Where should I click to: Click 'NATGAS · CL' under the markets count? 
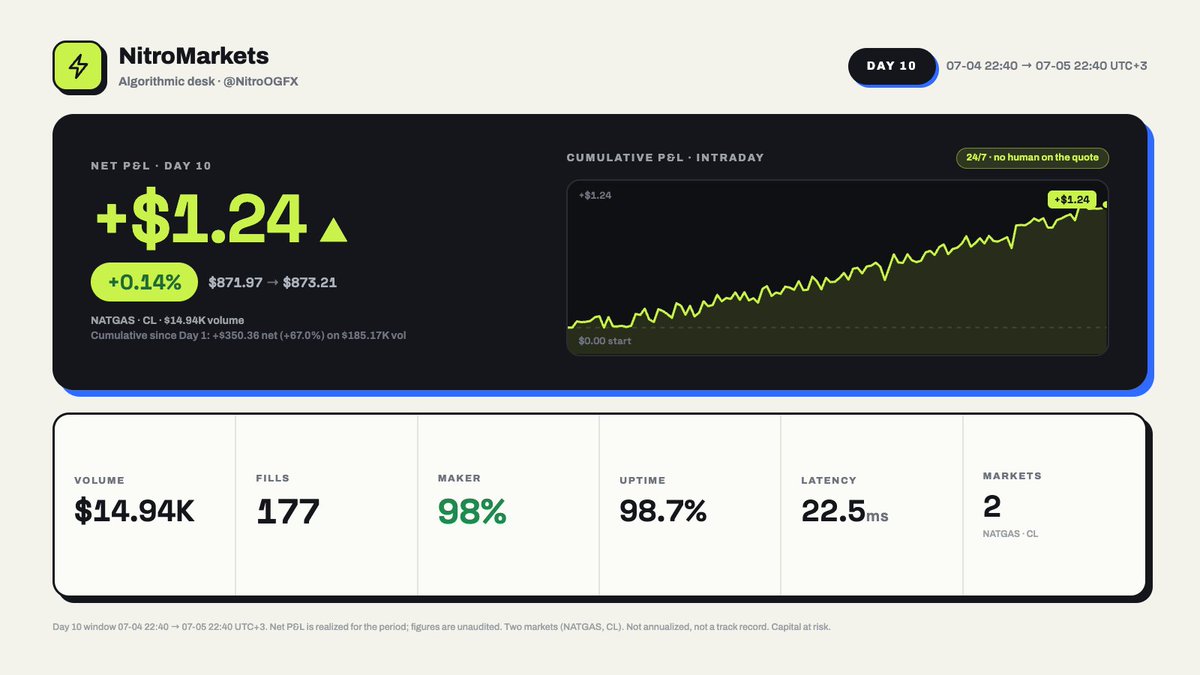pyautogui.click(x=1011, y=534)
